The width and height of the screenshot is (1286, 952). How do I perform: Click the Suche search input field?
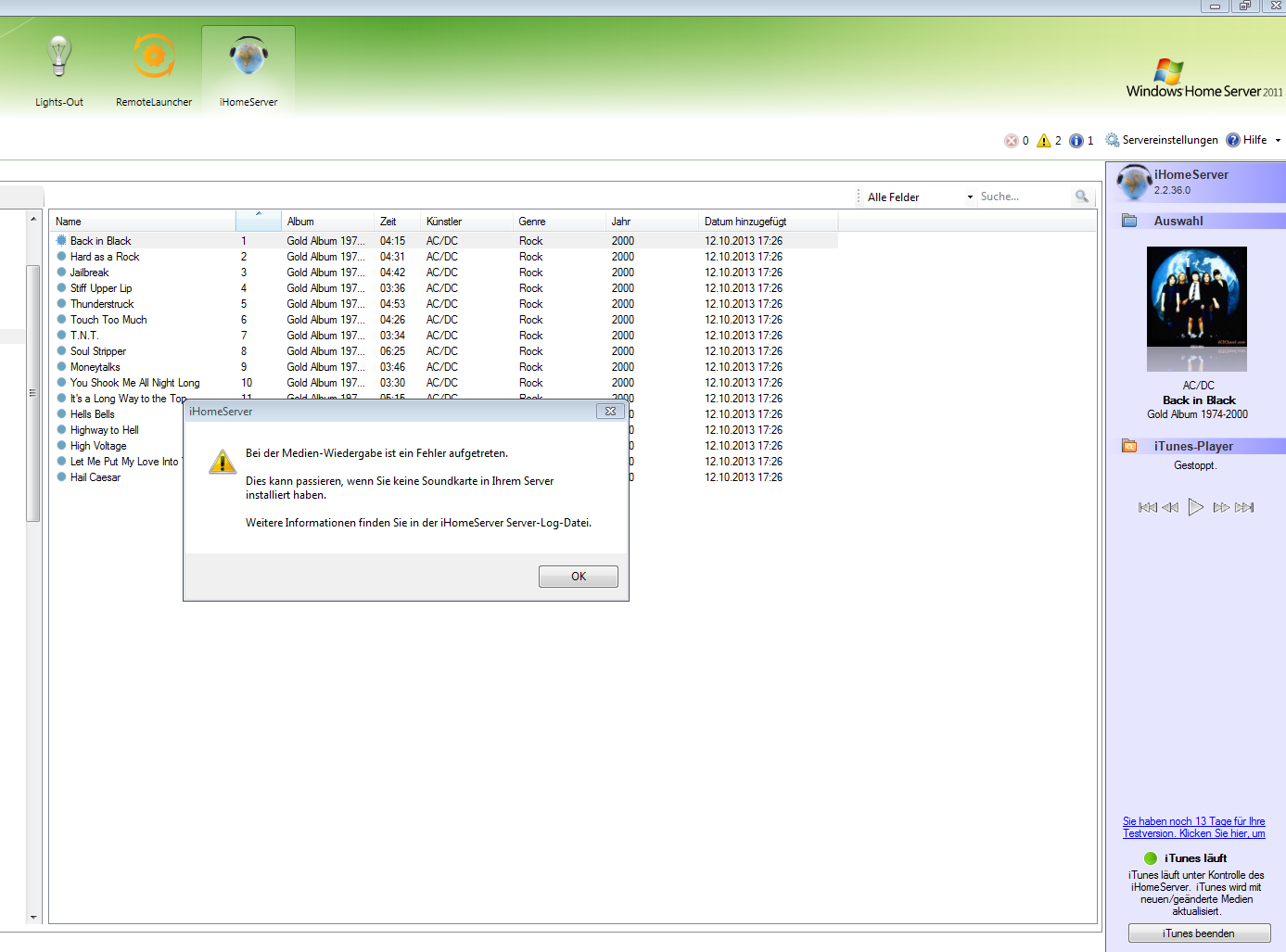[x=1024, y=197]
